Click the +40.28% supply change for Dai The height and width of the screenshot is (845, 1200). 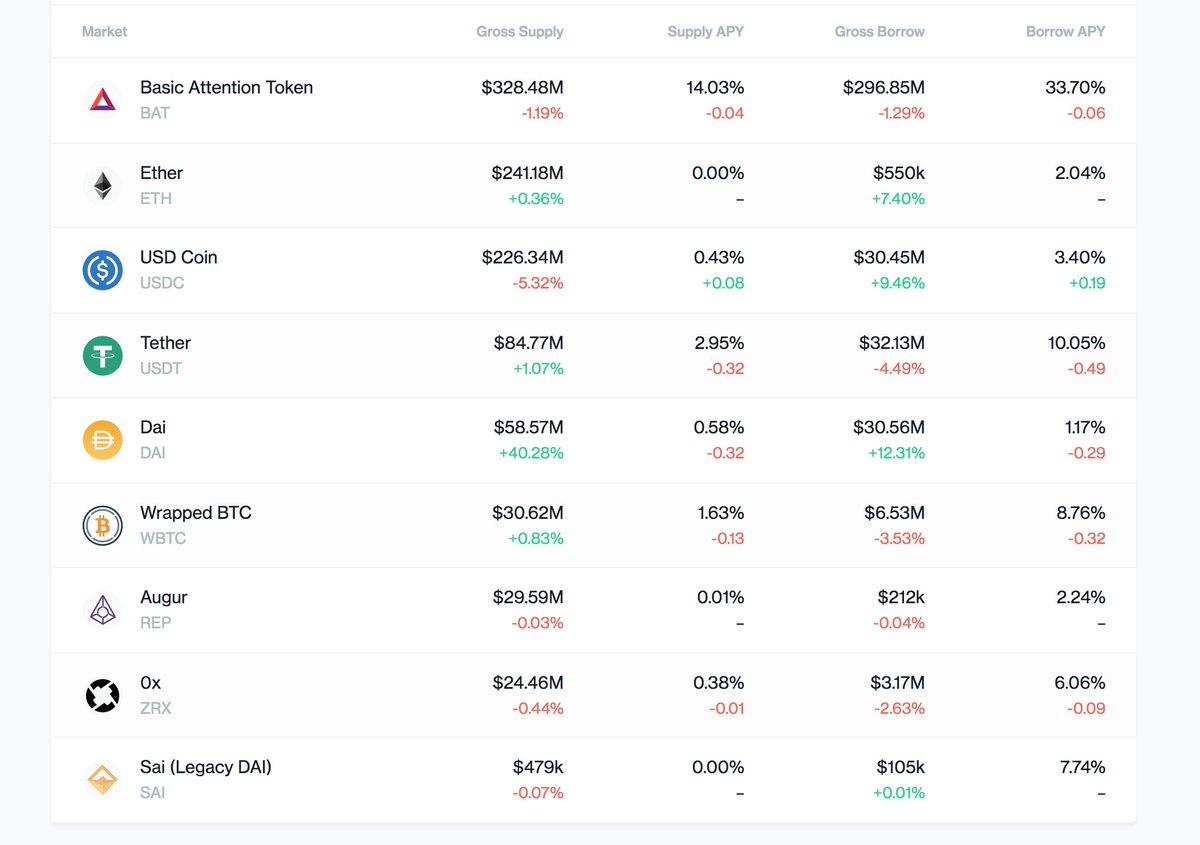coord(532,453)
